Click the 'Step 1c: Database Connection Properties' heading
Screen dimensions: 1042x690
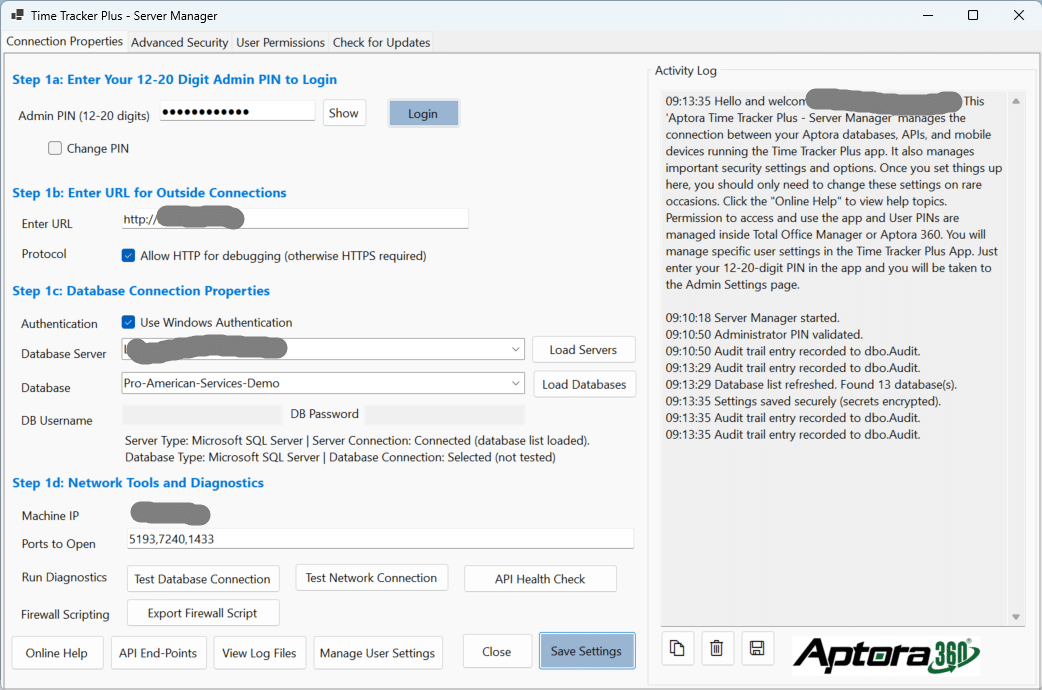[x=141, y=290]
